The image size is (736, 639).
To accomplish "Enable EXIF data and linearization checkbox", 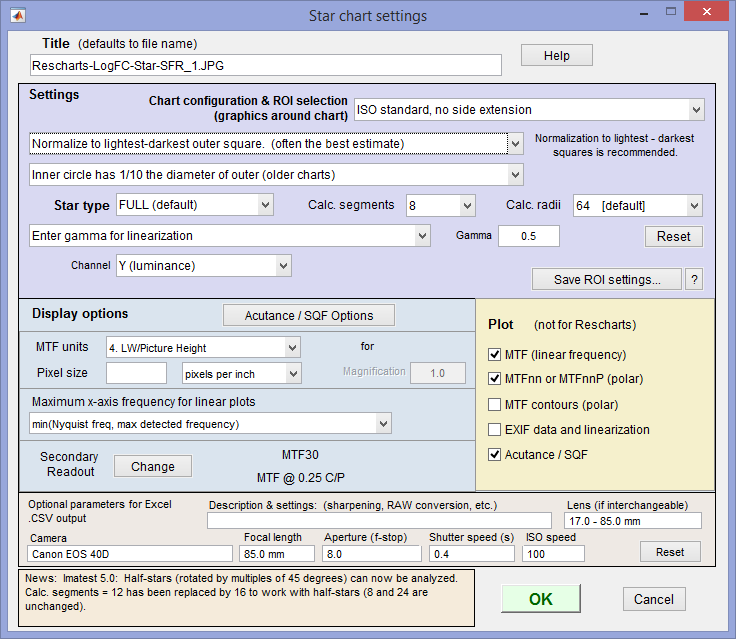I will tap(494, 430).
